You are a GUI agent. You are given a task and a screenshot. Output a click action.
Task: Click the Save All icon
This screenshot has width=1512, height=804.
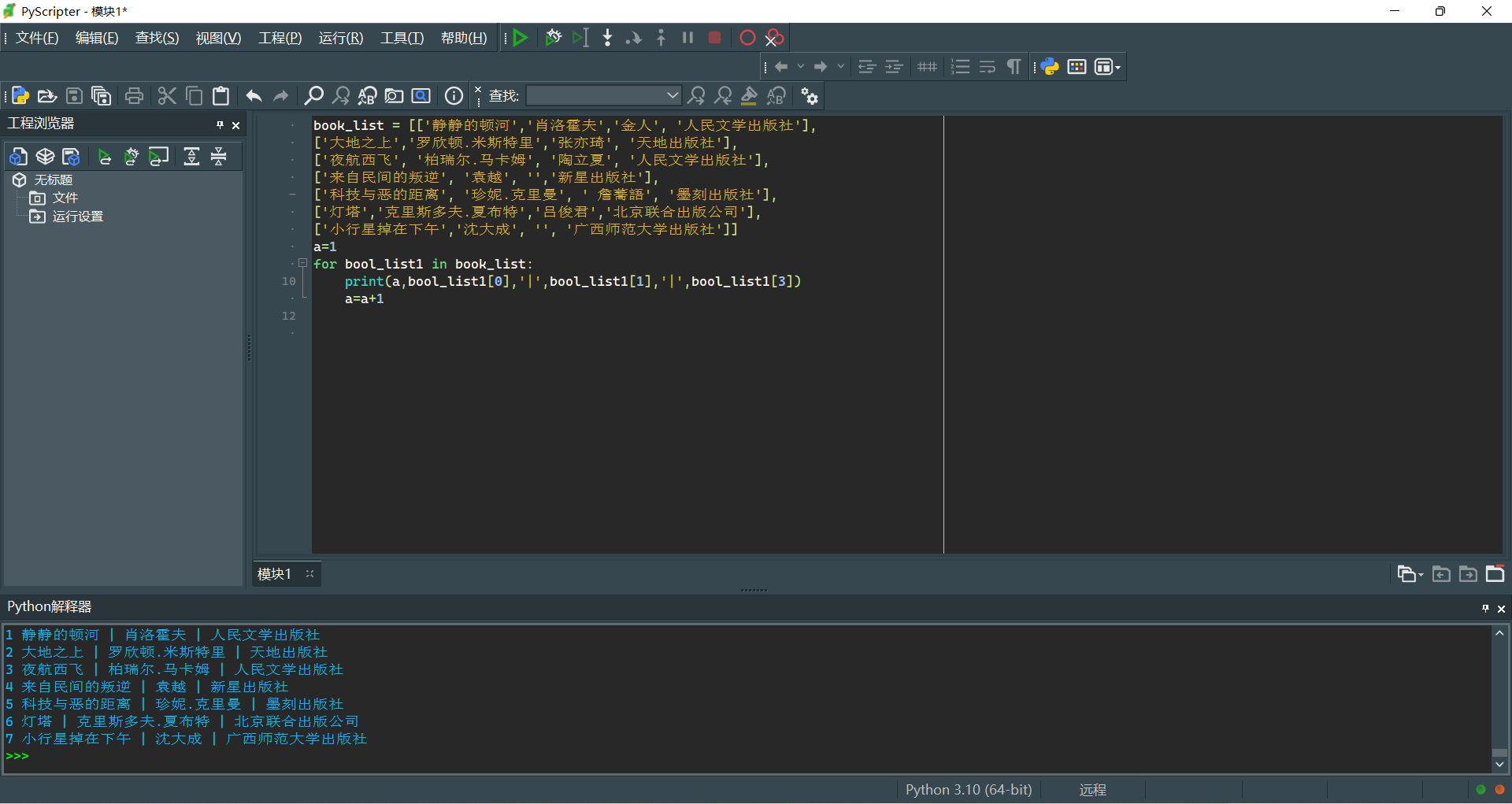[101, 96]
